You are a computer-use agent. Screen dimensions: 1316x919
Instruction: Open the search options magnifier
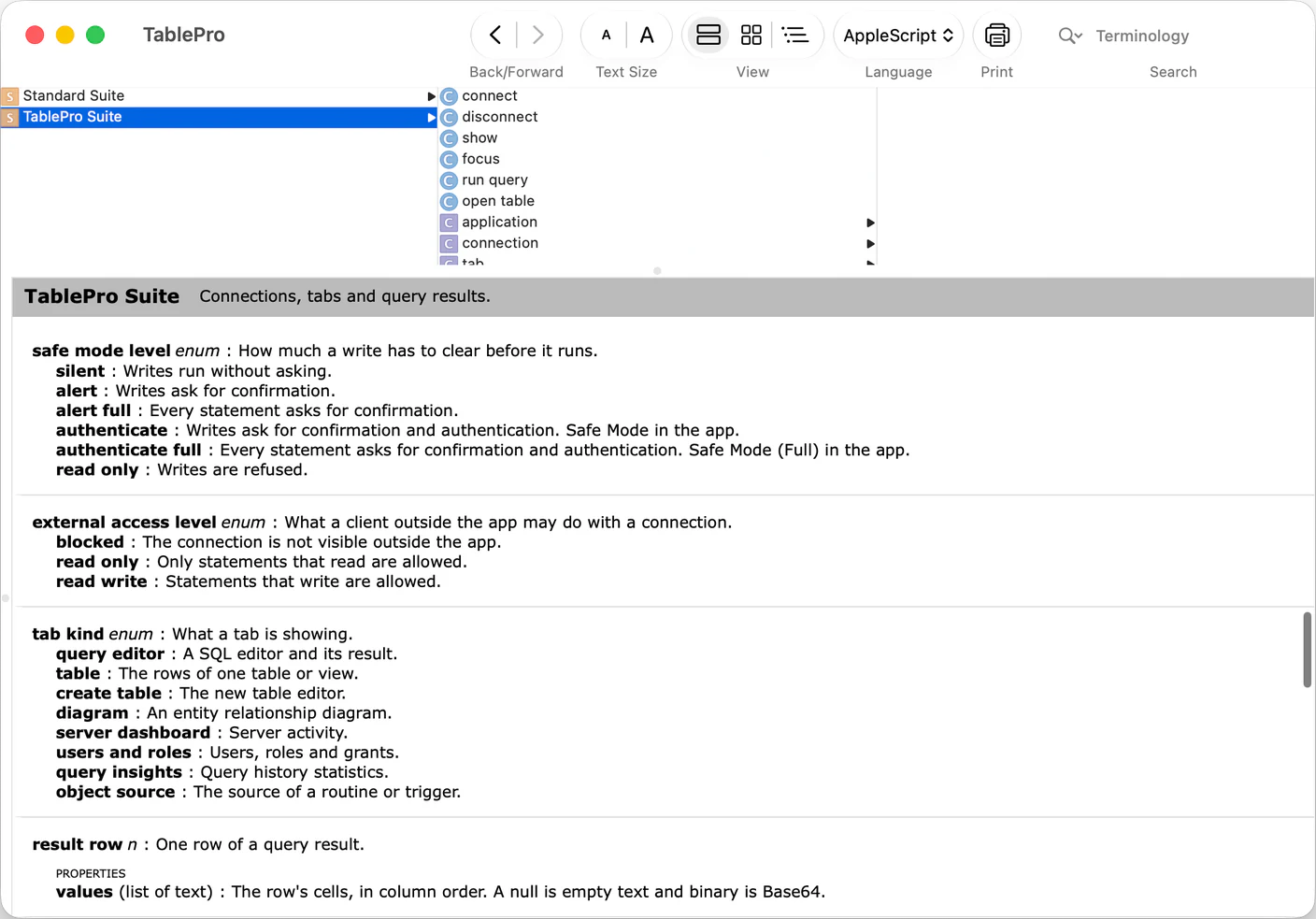pos(1069,36)
